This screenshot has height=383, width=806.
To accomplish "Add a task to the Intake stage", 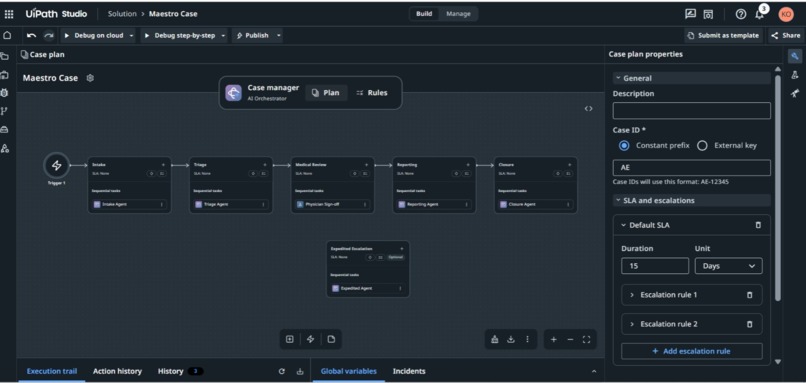I will pos(163,165).
